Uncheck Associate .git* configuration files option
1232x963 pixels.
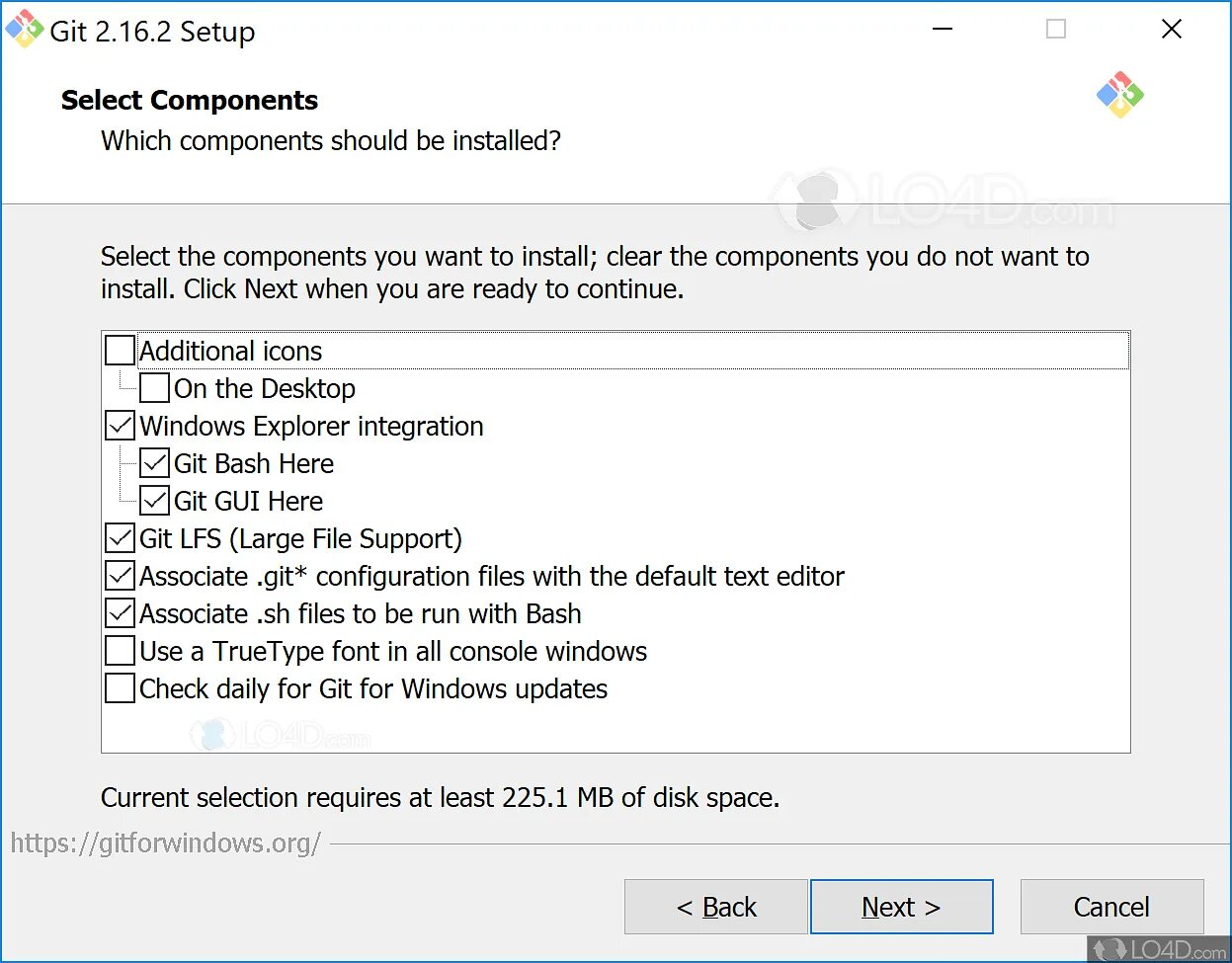click(x=121, y=576)
